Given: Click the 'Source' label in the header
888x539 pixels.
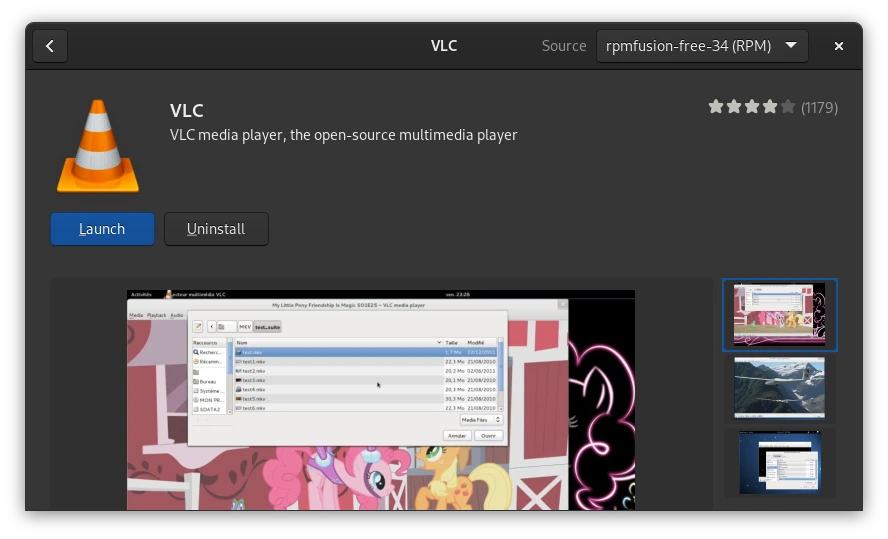Looking at the screenshot, I should [563, 46].
